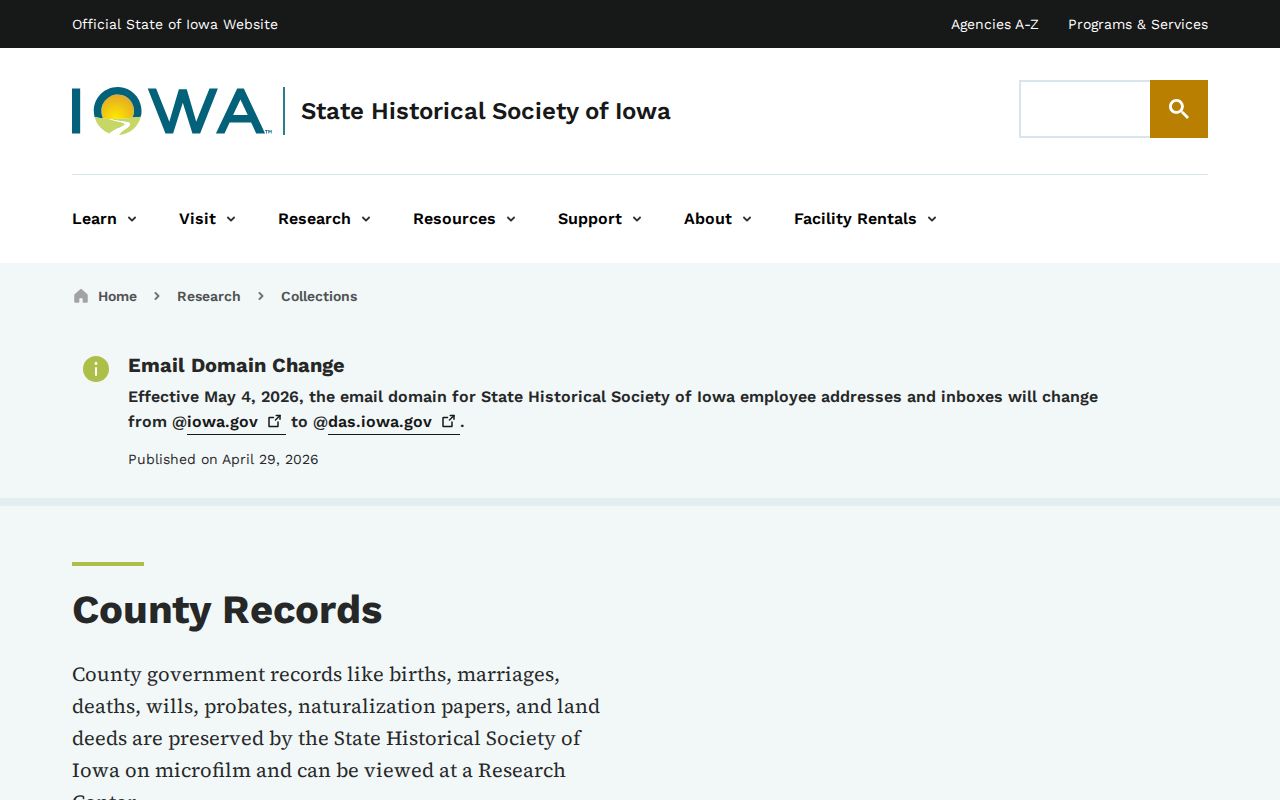Follow the @iowa.gov link
The height and width of the screenshot is (800, 1280).
(236, 422)
